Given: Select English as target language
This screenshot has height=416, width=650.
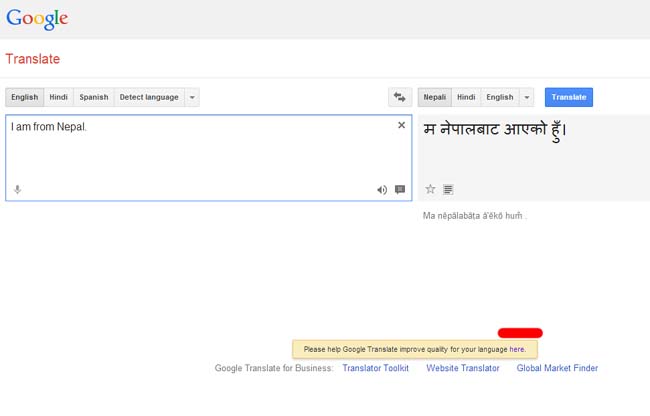Looking at the screenshot, I should [x=500, y=97].
